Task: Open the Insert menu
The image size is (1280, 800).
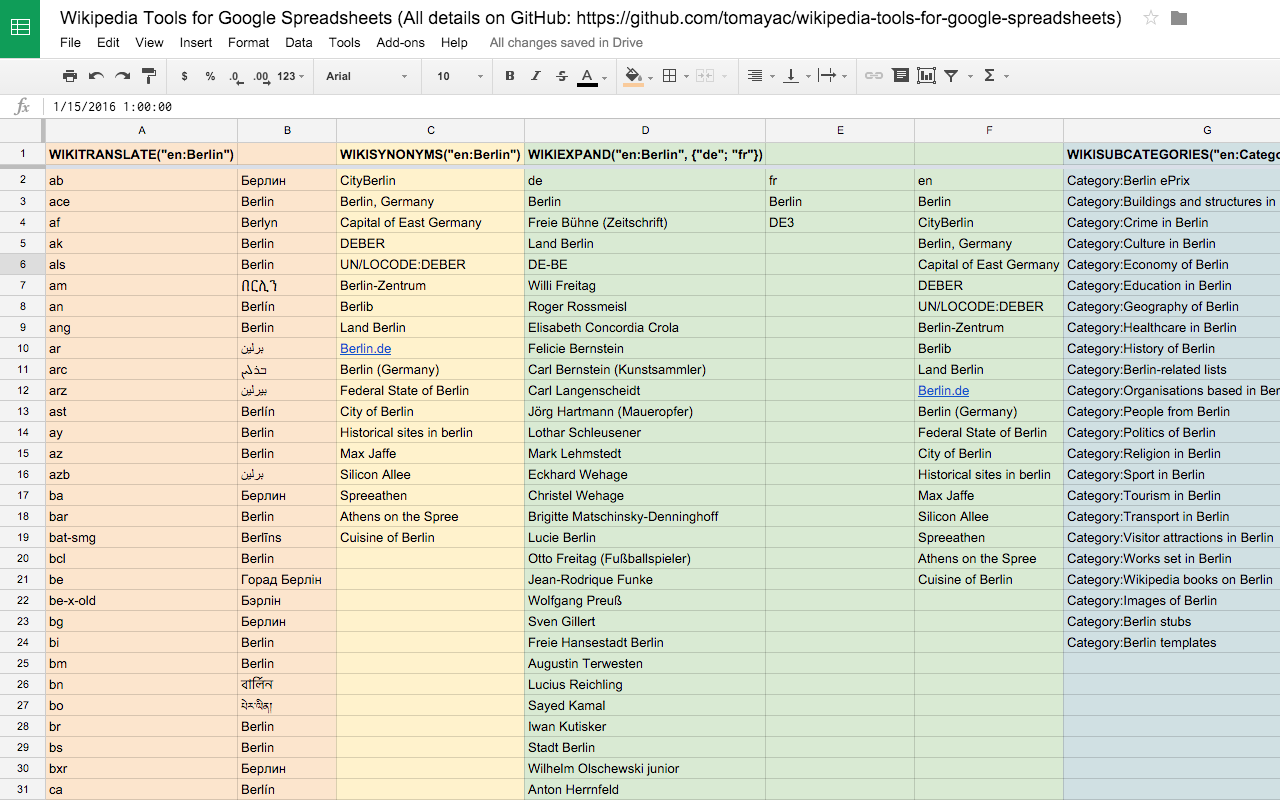Action: 196,43
